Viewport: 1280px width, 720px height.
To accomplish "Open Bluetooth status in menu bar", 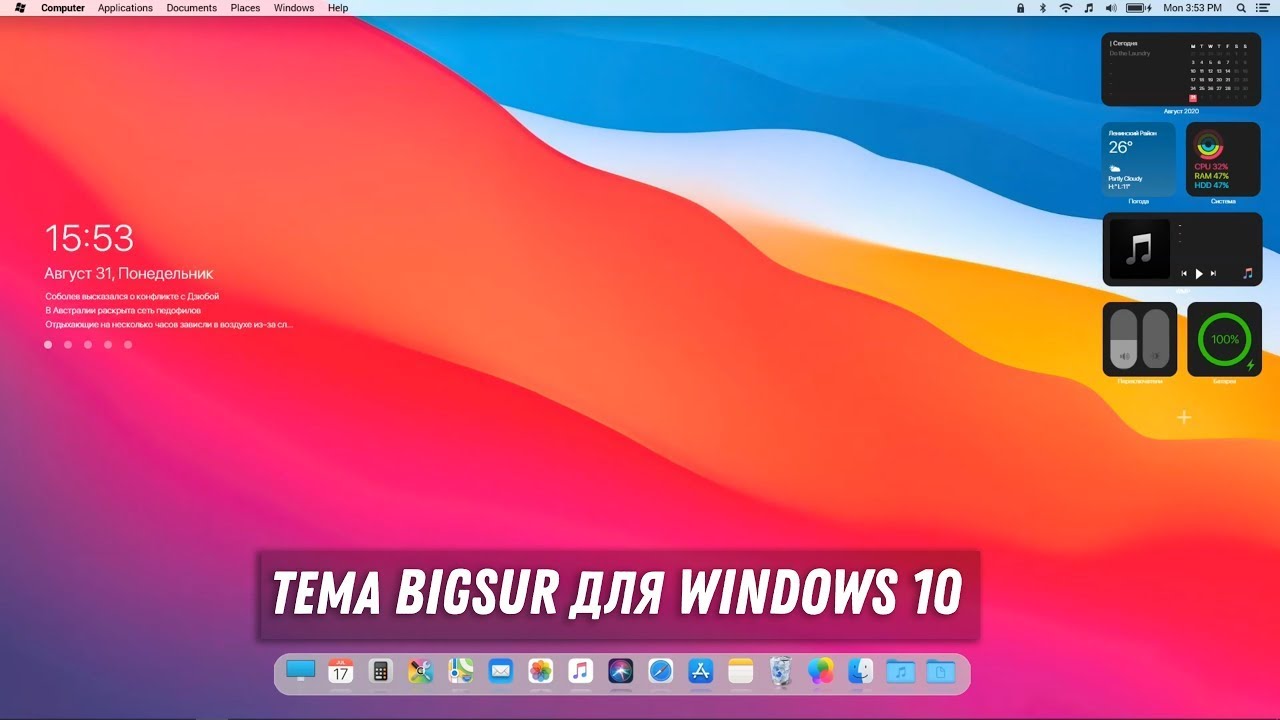I will pyautogui.click(x=1042, y=8).
